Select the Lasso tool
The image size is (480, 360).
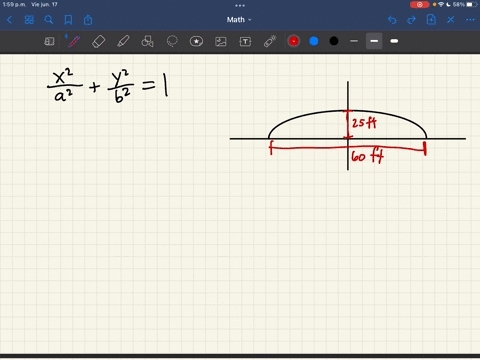pos(172,41)
